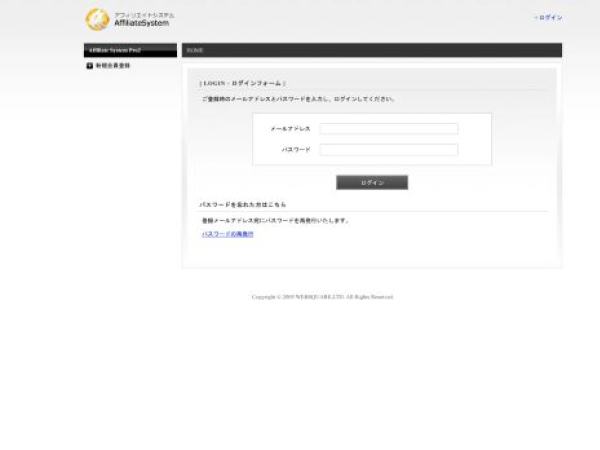Click the LOGIN - ログインフォーム heading
600x450 pixels.
click(x=243, y=83)
